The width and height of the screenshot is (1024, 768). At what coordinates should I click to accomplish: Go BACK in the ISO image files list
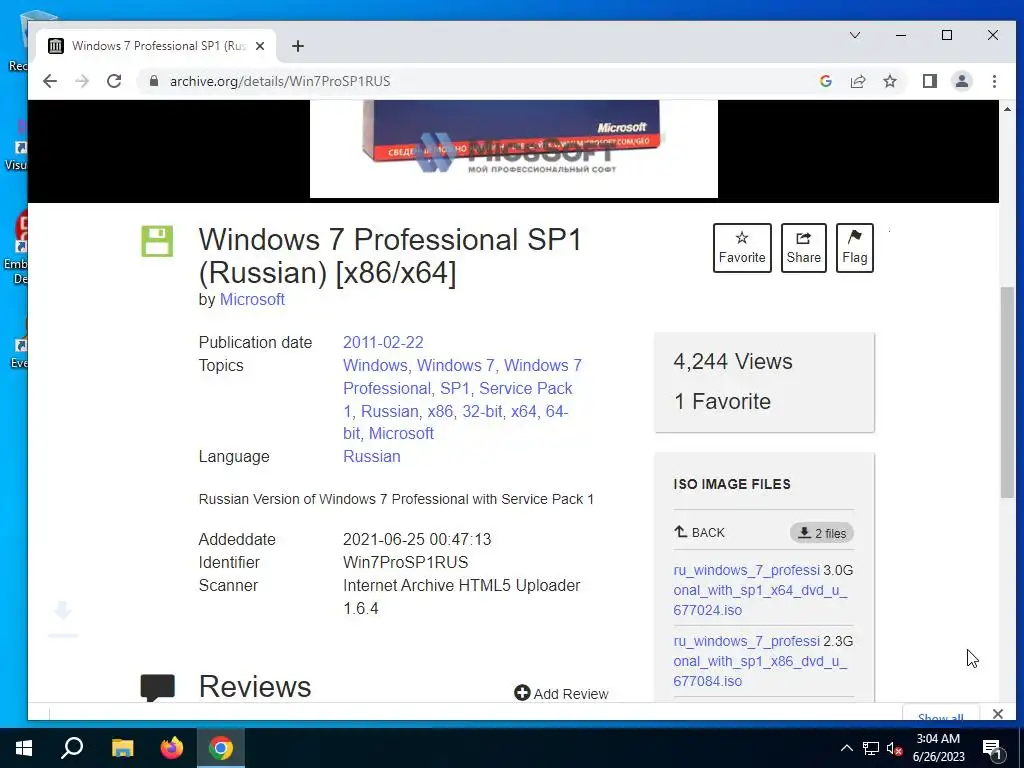[699, 532]
